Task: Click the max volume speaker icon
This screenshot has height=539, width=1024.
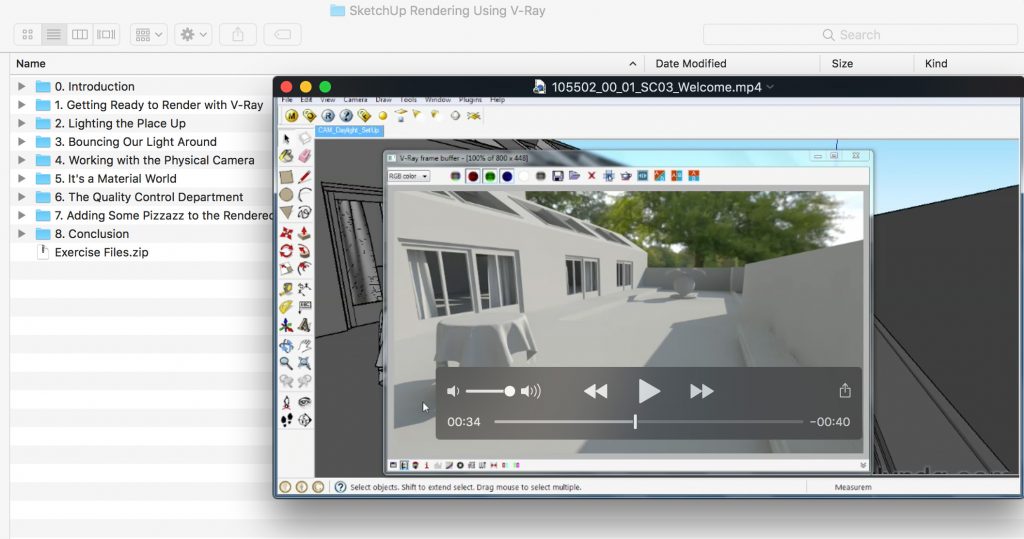Action: pos(531,391)
